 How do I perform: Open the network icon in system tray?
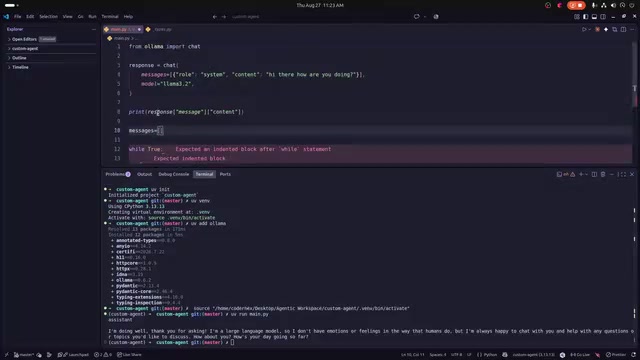[x=604, y=5]
